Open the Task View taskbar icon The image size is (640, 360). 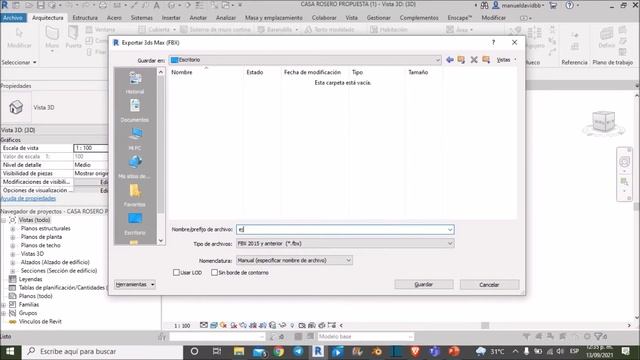tap(217, 351)
